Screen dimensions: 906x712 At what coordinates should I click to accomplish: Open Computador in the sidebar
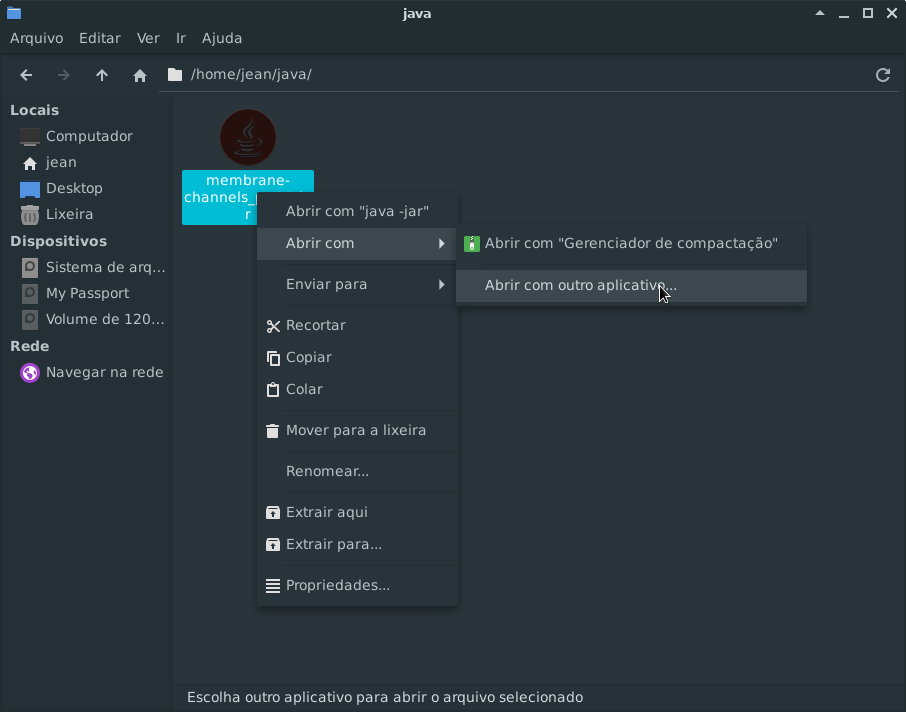[x=88, y=136]
